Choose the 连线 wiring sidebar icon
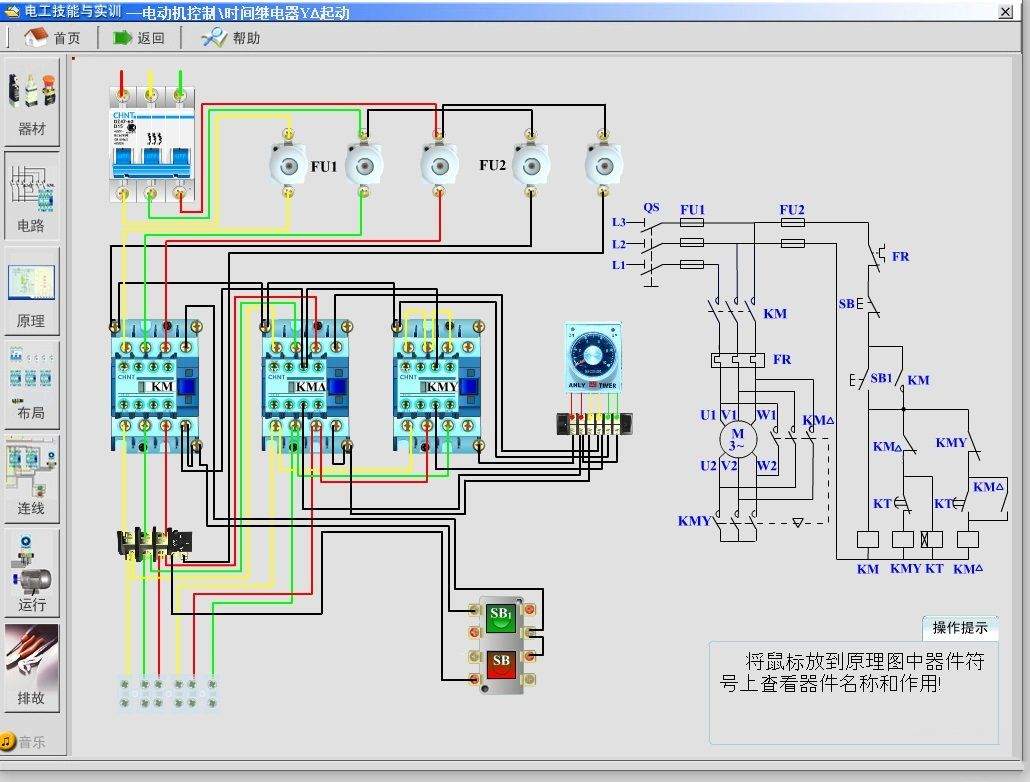Image resolution: width=1030 pixels, height=782 pixels. point(32,479)
